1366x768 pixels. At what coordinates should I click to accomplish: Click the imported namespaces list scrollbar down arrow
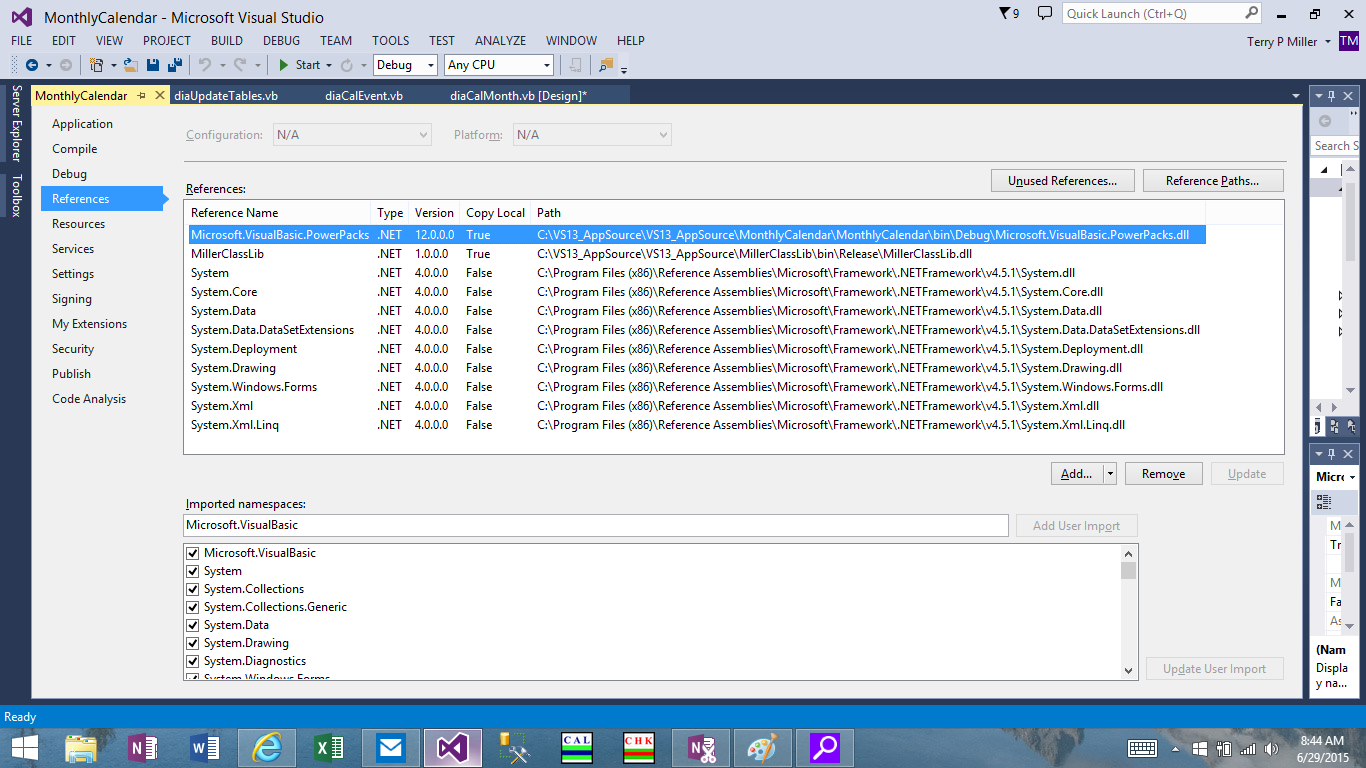pos(1129,671)
